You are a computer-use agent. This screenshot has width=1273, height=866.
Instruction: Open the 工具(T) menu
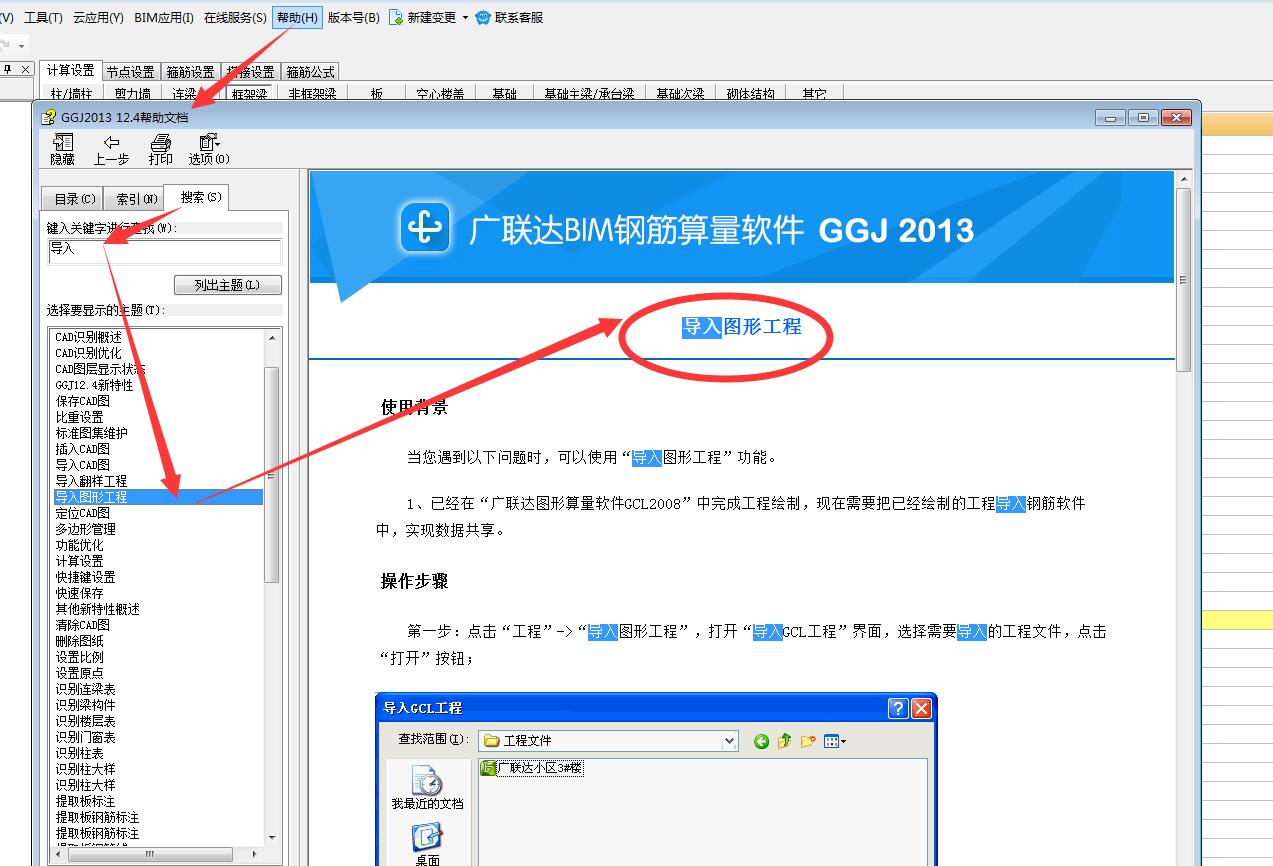43,17
